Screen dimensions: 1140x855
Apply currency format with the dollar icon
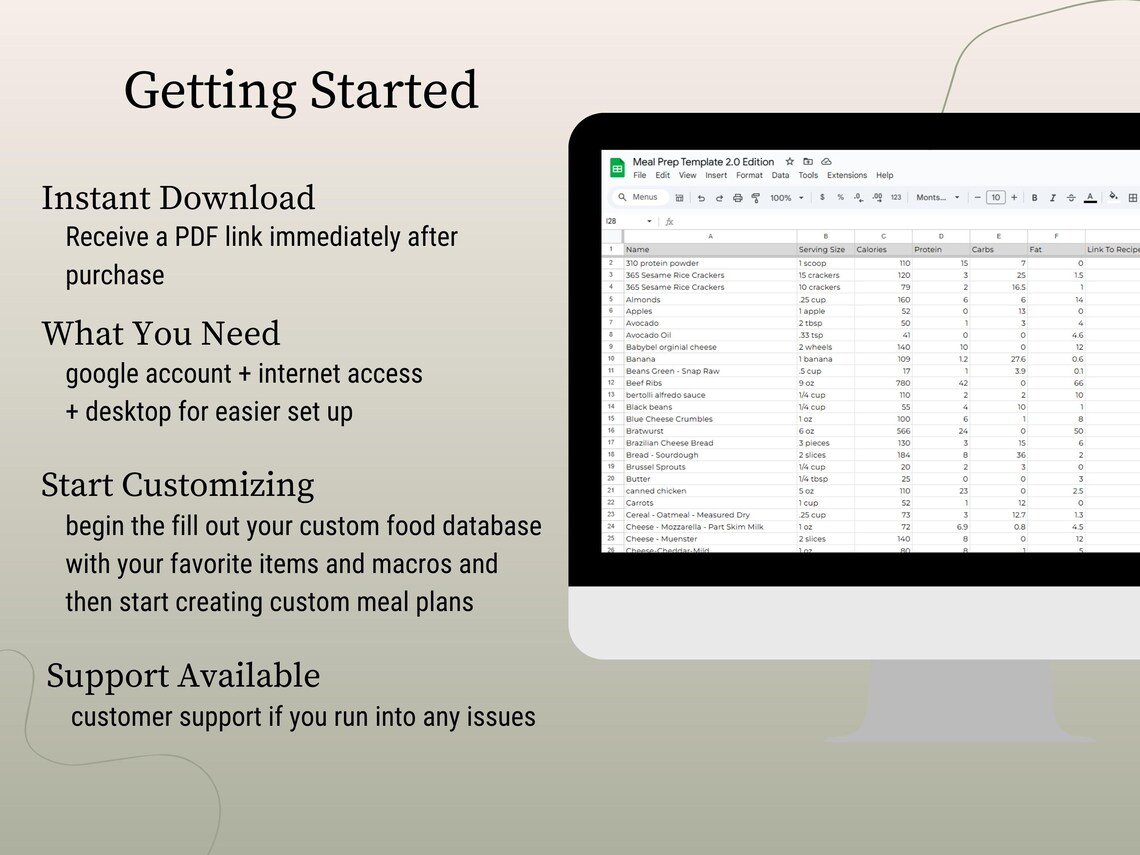coord(821,197)
